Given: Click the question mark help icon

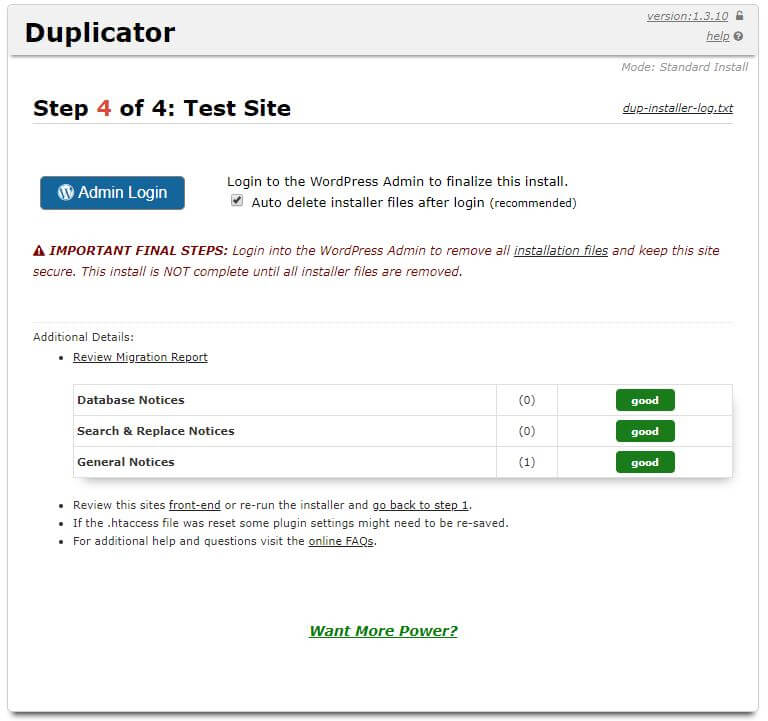Looking at the screenshot, I should click(739, 36).
